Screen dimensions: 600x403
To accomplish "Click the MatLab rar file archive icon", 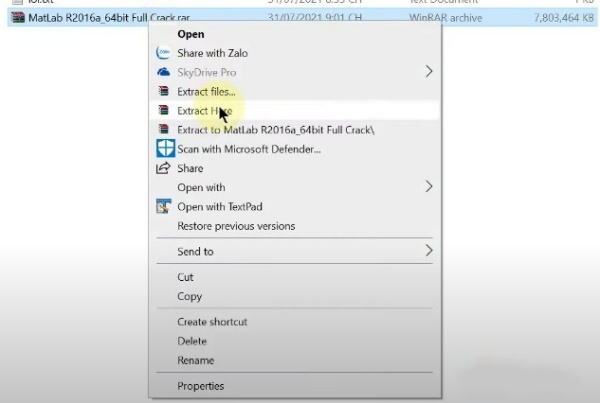I will 18,18.
